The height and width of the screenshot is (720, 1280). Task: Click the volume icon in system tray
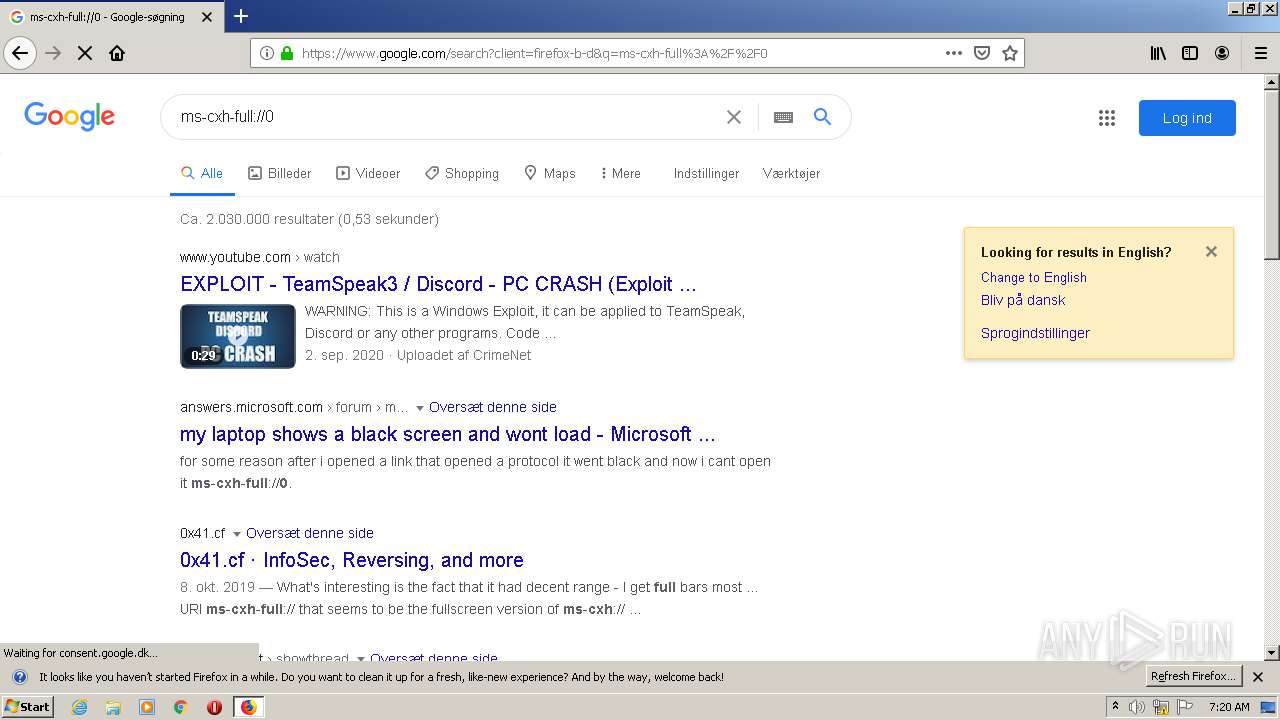1137,707
